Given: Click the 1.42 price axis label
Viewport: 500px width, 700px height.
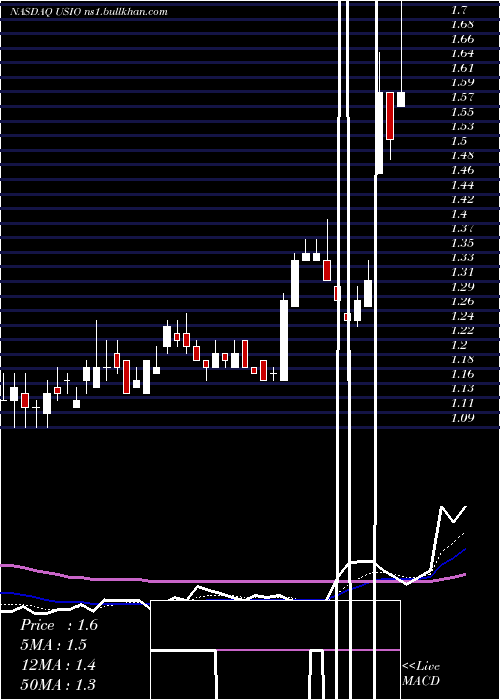Looking at the screenshot, I should coord(462,199).
